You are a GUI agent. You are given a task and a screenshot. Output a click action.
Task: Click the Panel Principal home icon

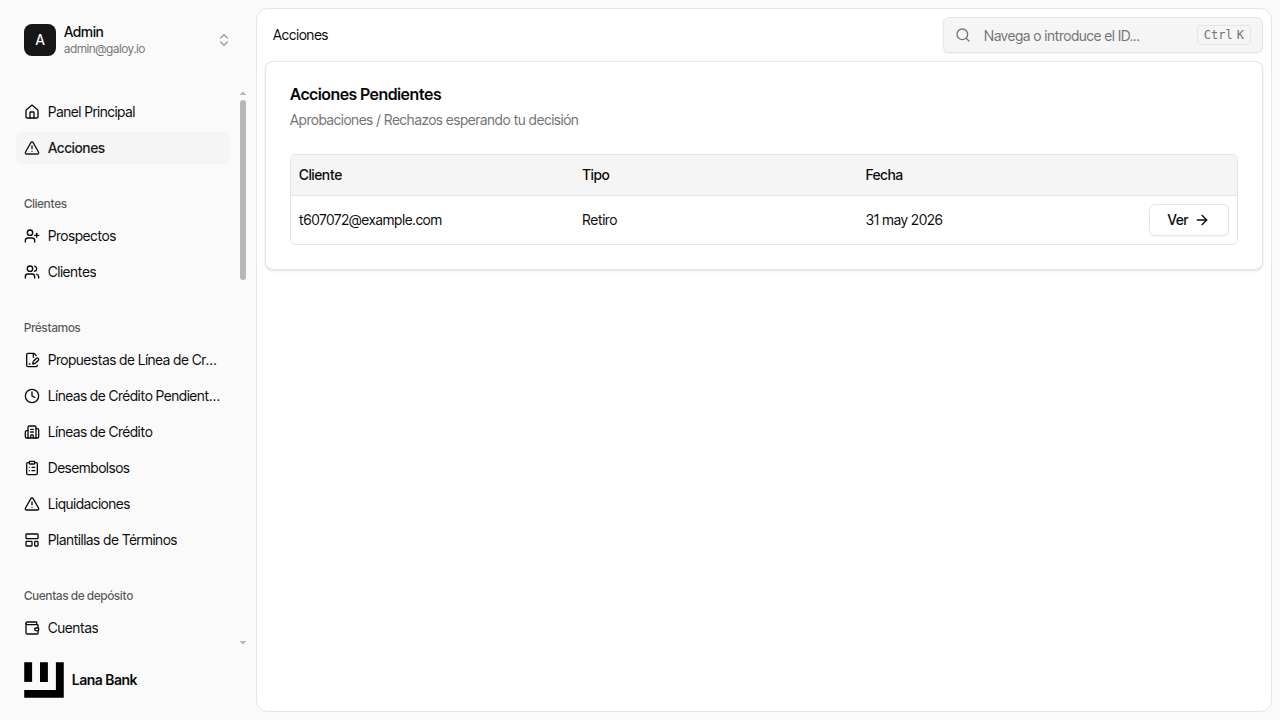pyautogui.click(x=32, y=112)
